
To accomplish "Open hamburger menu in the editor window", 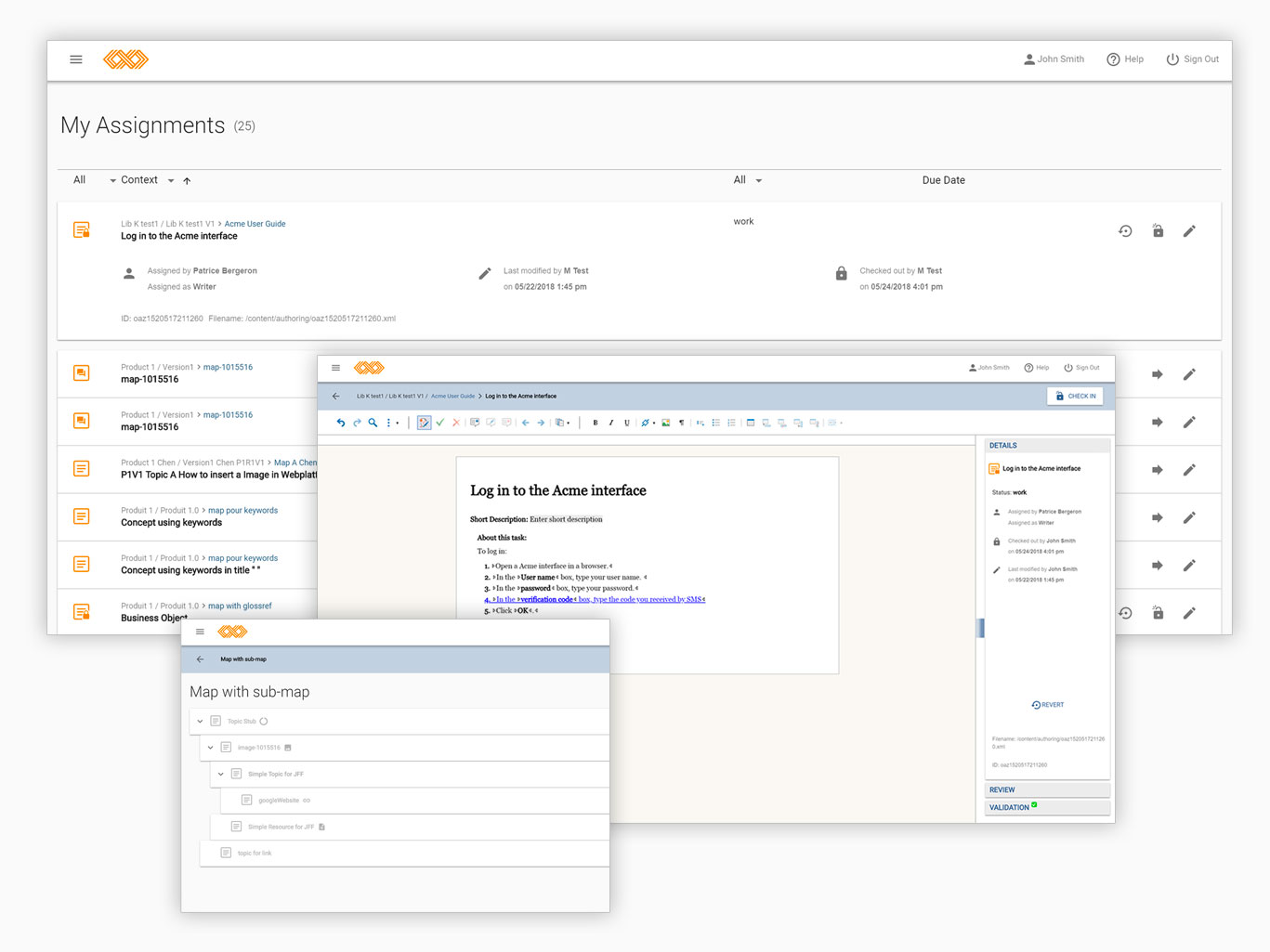I will point(336,368).
